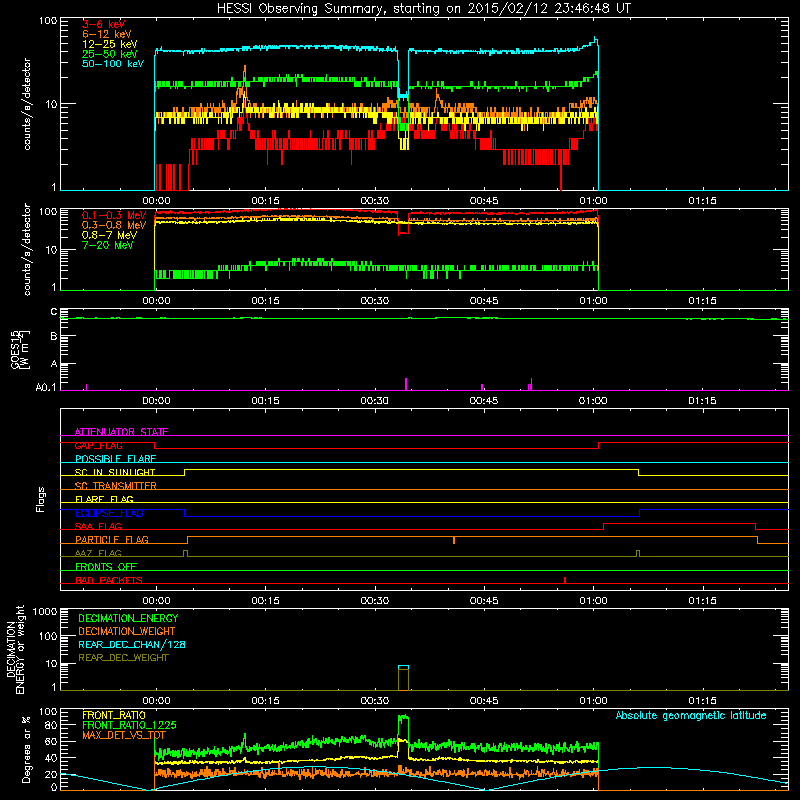Click the 0.8-7 MeV legend entry
800x800 pixels.
click(x=109, y=235)
